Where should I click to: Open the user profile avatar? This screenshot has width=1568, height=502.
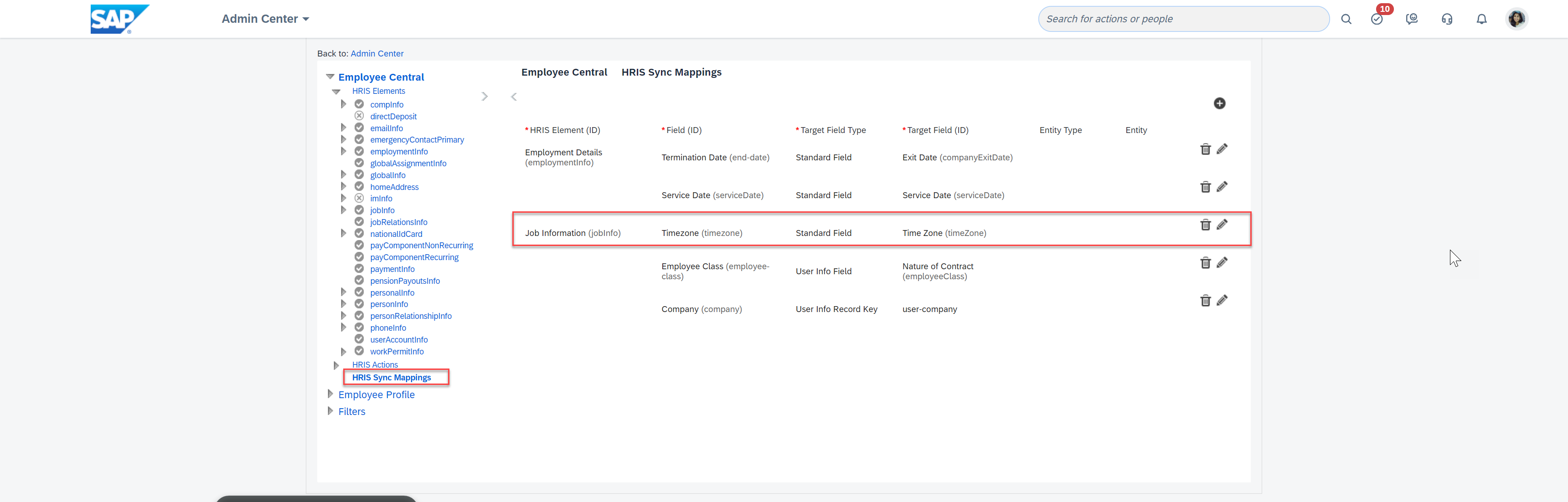click(1516, 19)
